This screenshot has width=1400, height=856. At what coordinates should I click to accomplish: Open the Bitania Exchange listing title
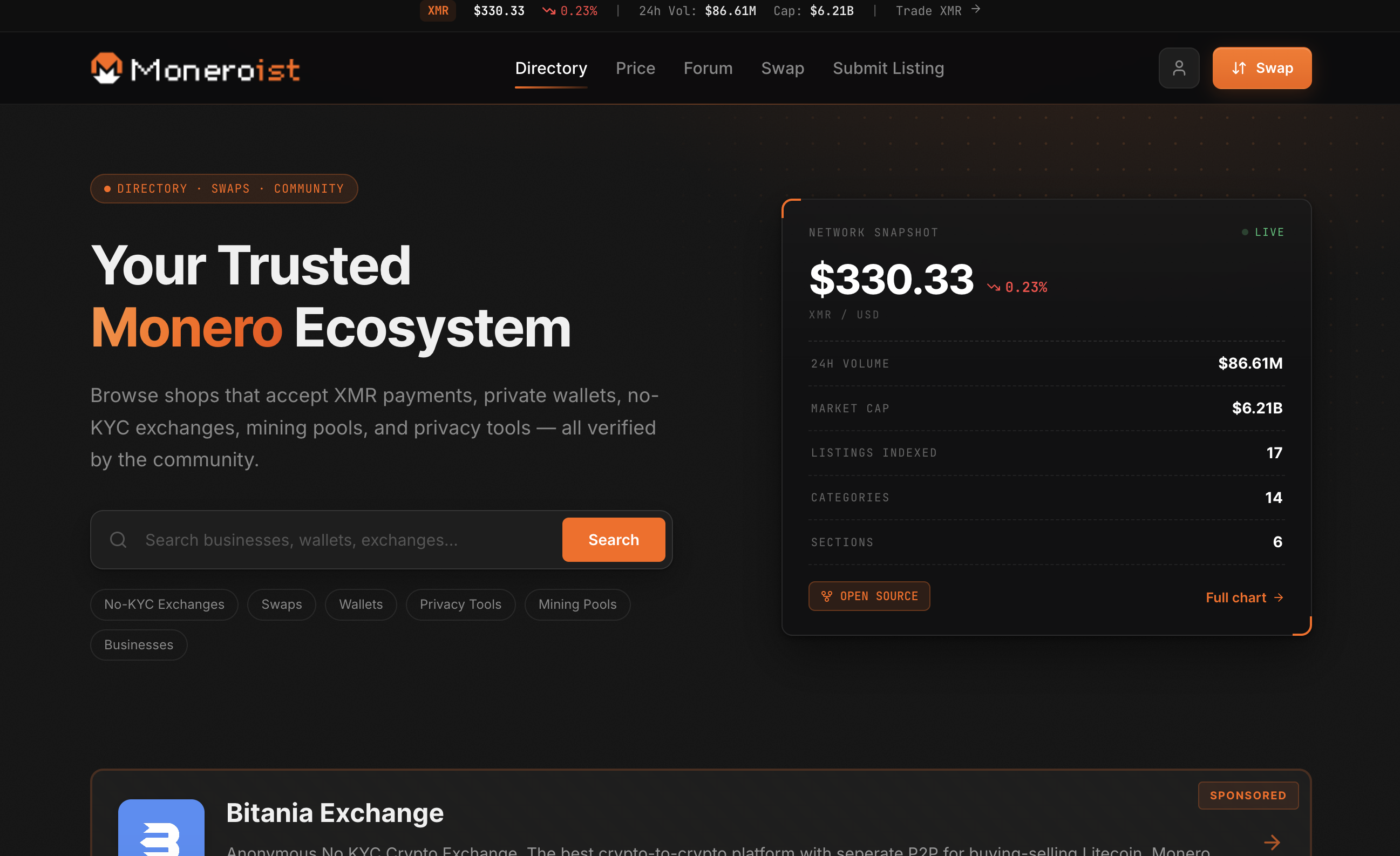(335, 813)
